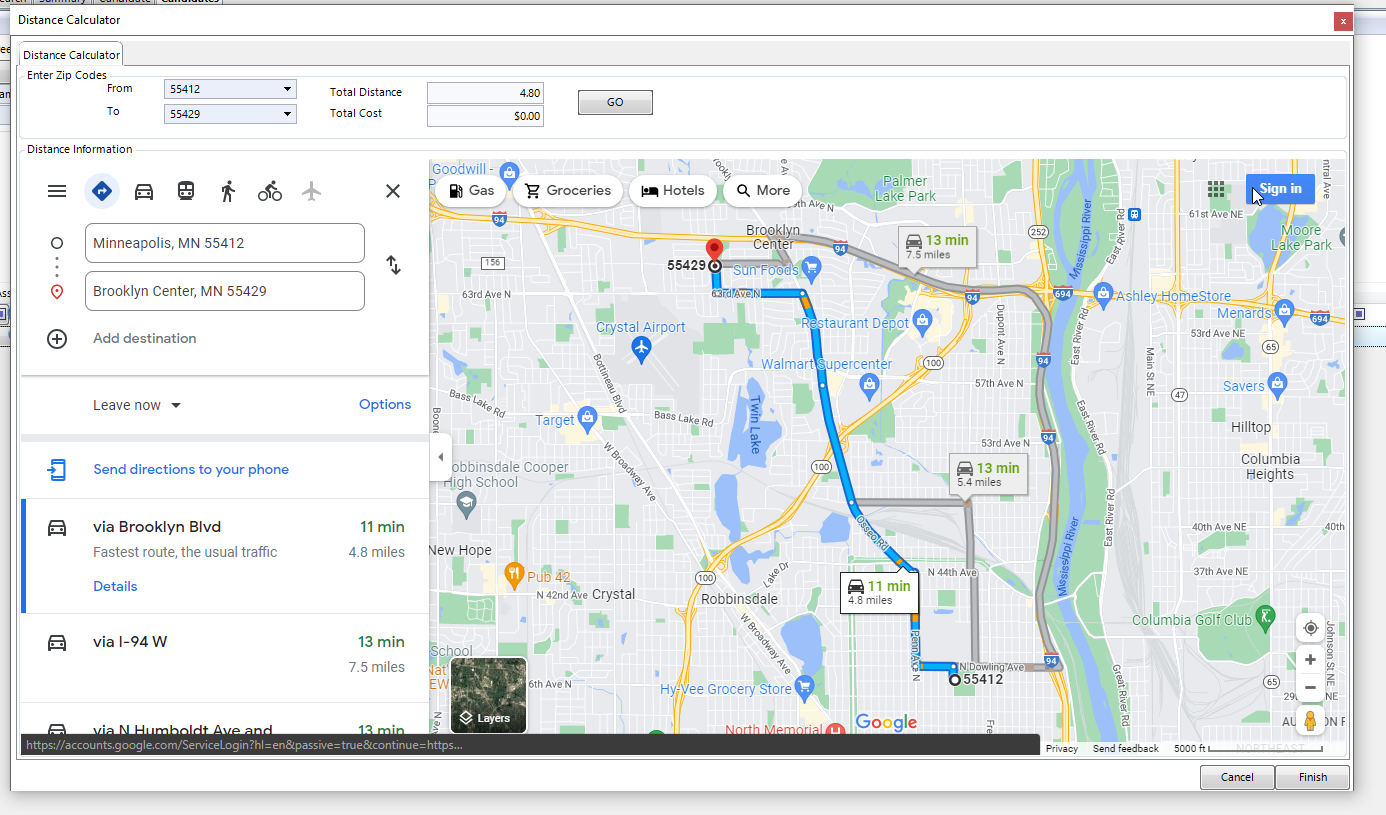Choose transit travel mode icon

(x=186, y=191)
